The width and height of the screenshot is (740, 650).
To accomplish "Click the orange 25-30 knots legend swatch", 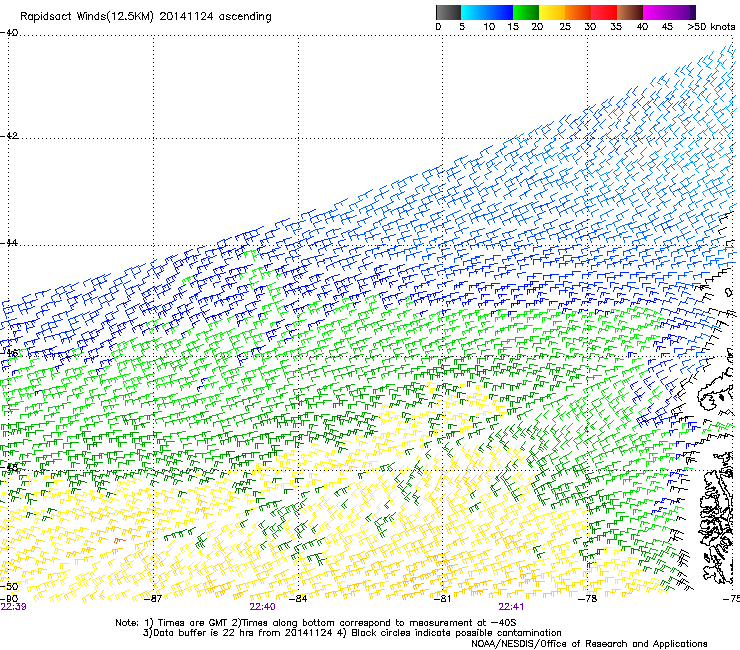I will tap(578, 12).
